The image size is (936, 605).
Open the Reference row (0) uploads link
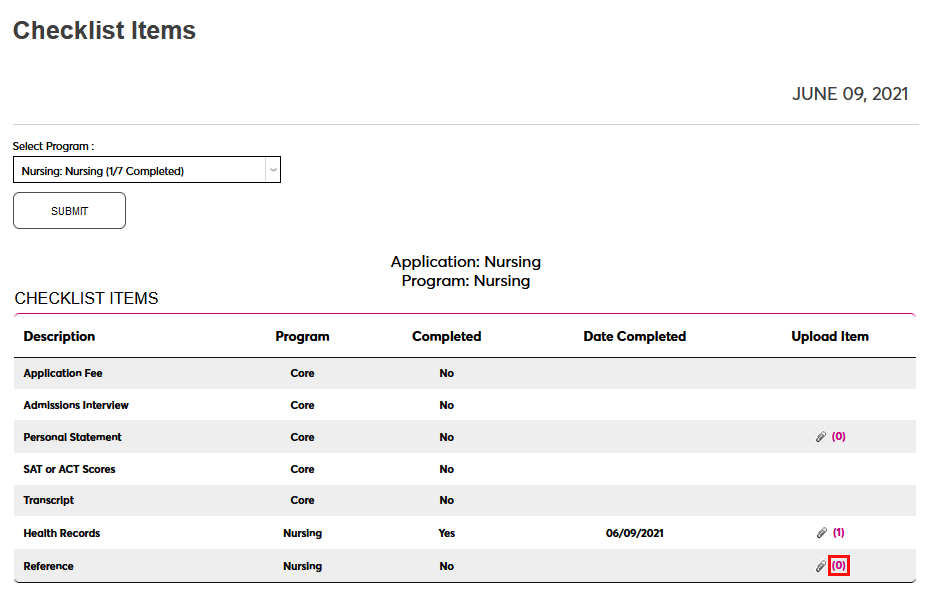[839, 566]
